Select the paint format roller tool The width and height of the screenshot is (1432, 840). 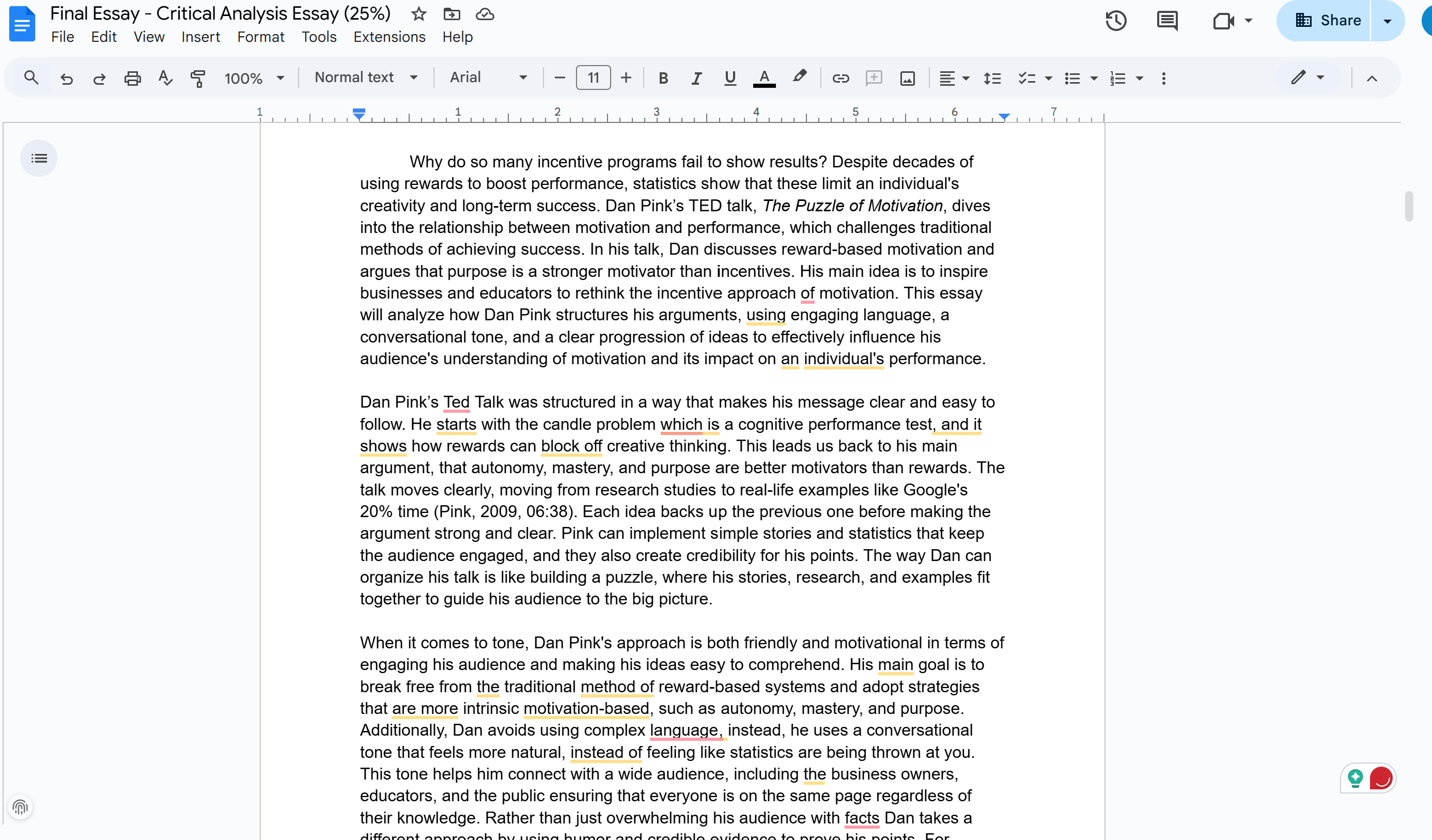[x=198, y=78]
